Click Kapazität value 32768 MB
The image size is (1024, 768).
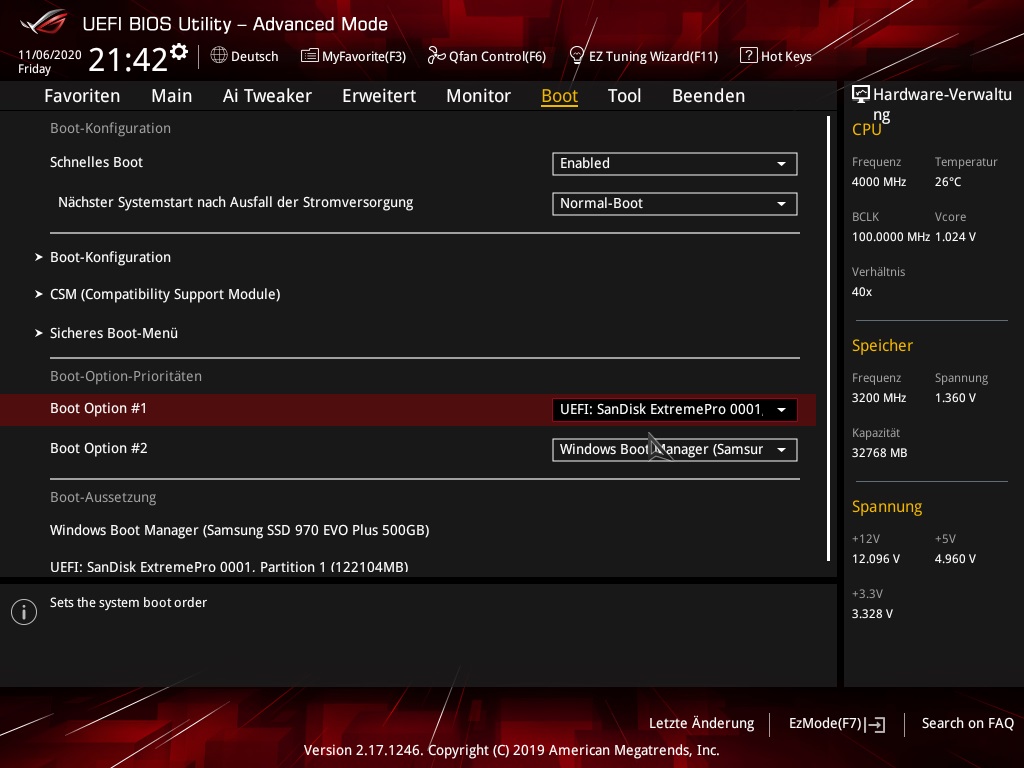click(x=880, y=453)
